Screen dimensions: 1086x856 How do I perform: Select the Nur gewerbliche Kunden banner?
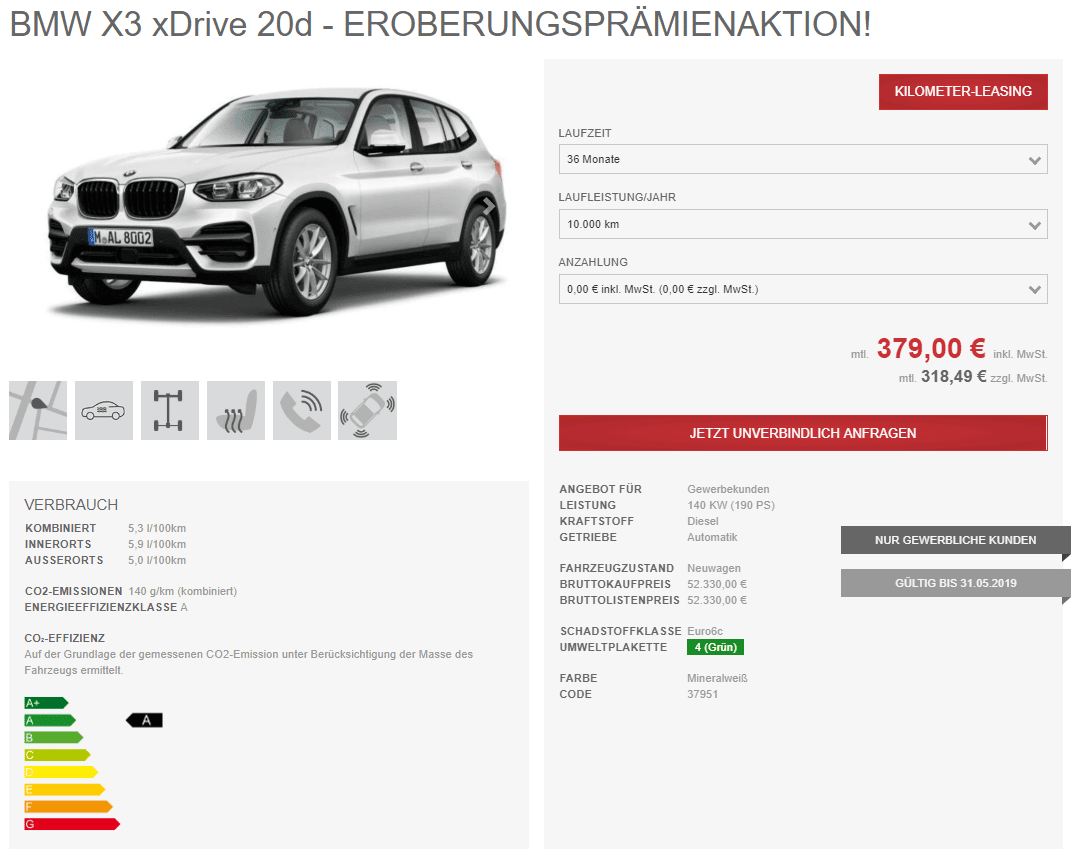coord(955,540)
